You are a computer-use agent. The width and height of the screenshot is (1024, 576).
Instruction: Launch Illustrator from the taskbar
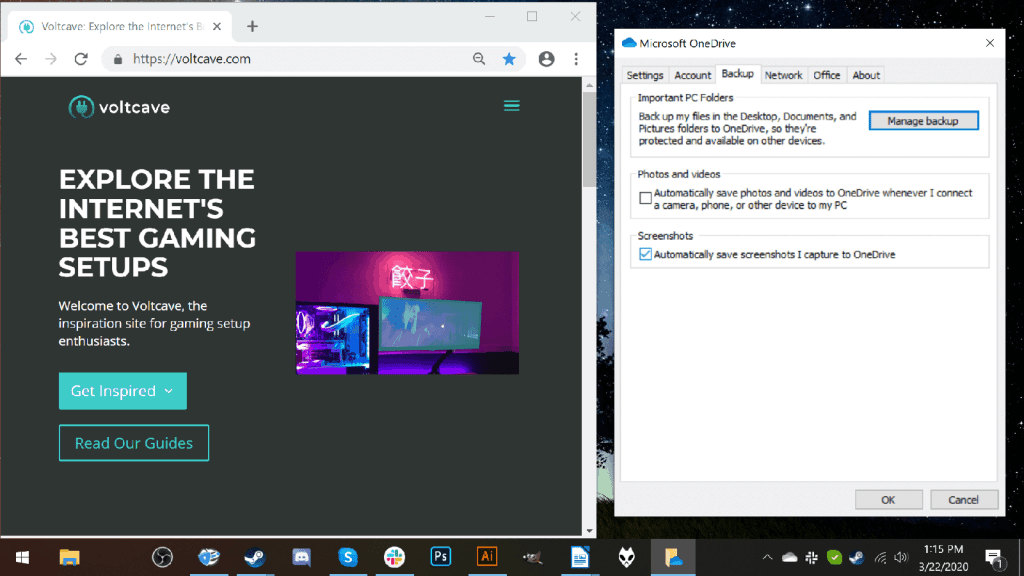click(487, 556)
